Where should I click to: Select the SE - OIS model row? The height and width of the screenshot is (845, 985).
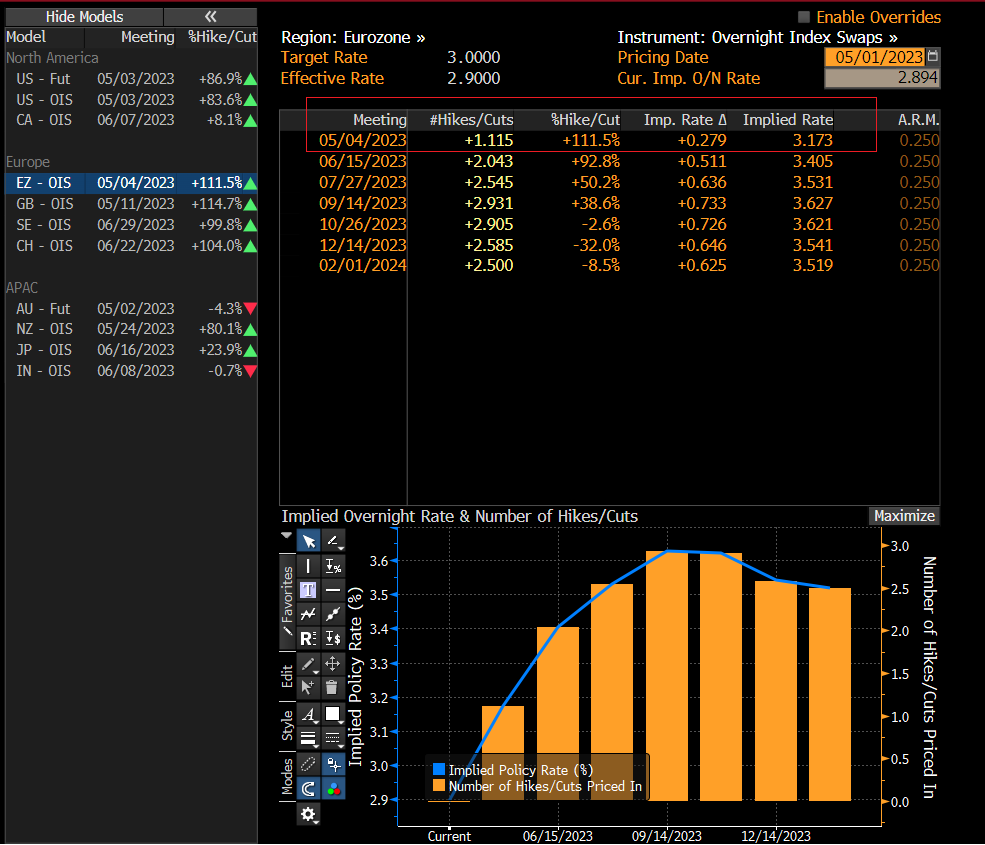click(131, 225)
